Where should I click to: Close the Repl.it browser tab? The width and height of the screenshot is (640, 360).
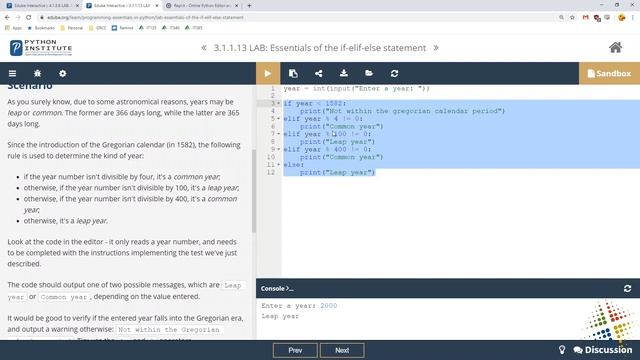point(237,6)
